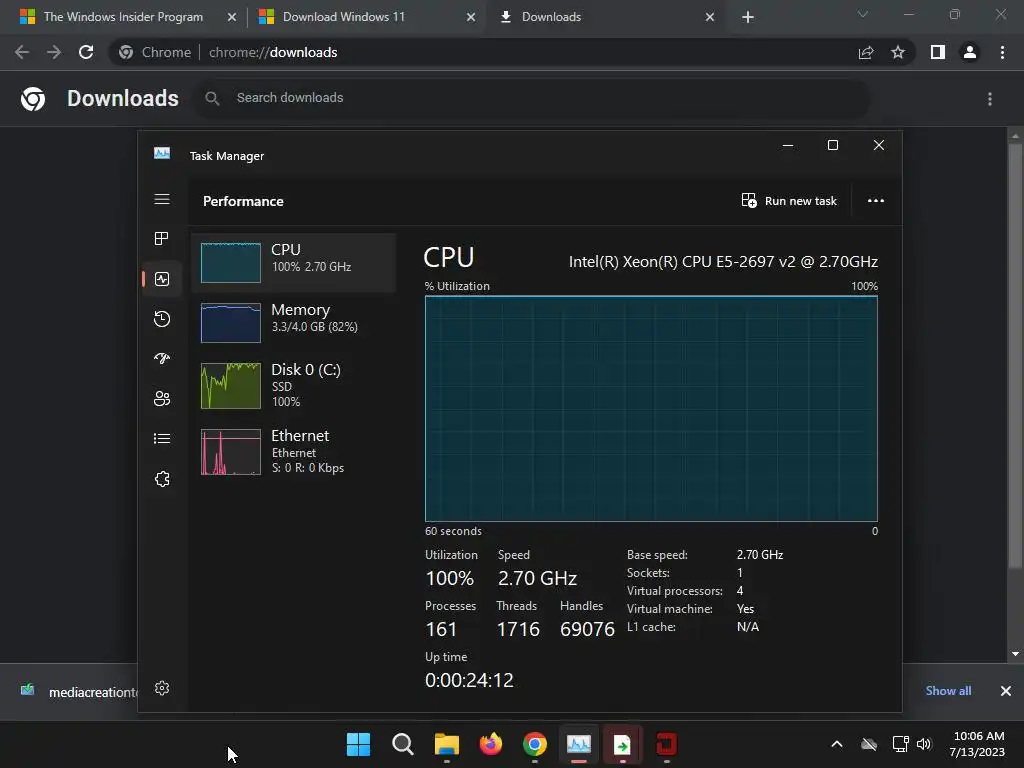Click Search downloads field

532,98
